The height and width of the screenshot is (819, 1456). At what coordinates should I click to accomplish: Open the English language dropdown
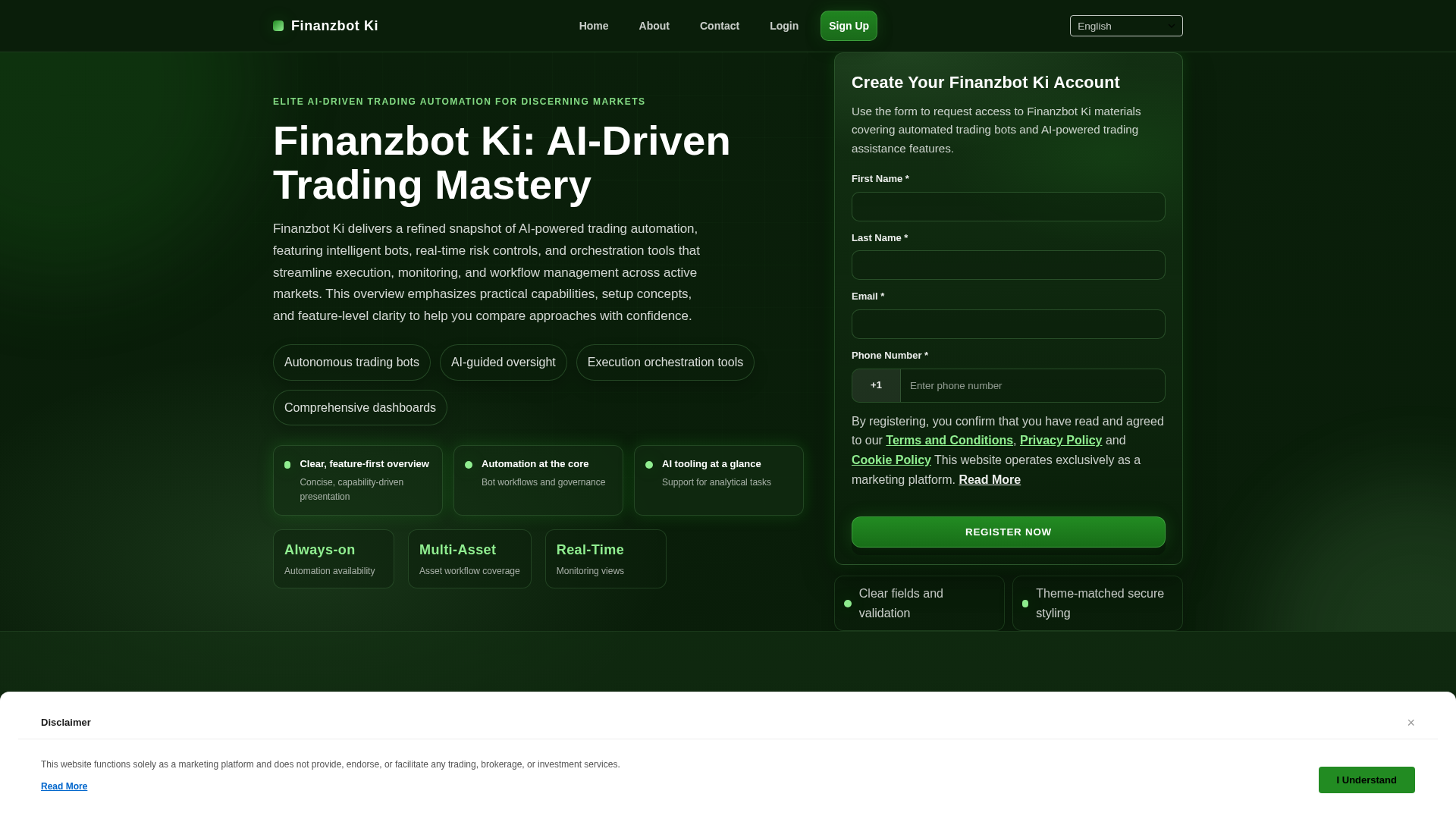tap(1126, 26)
